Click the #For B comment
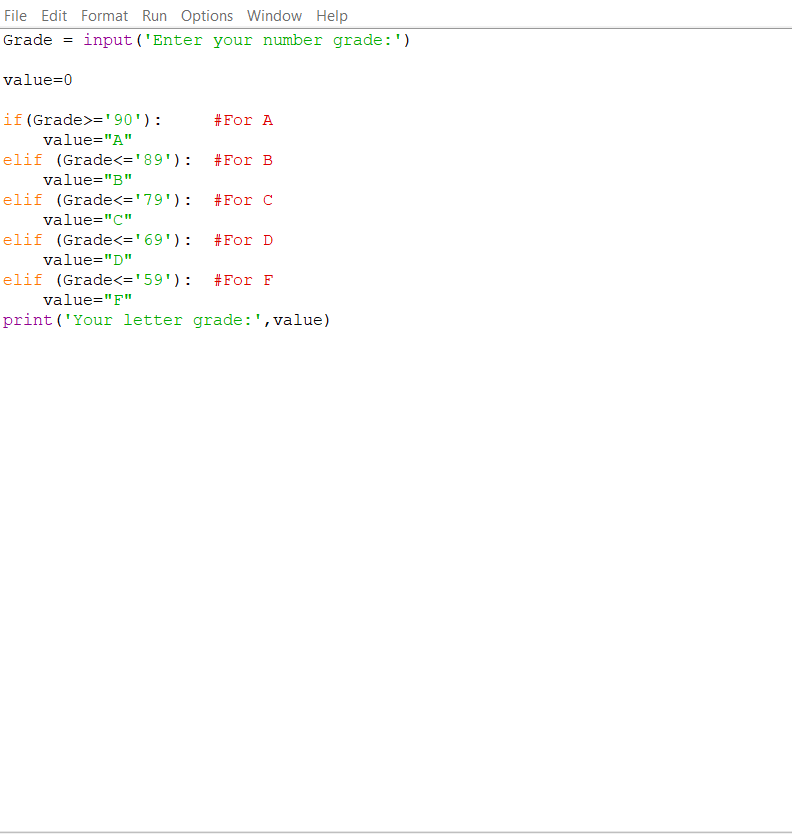This screenshot has width=792, height=834. 244,160
